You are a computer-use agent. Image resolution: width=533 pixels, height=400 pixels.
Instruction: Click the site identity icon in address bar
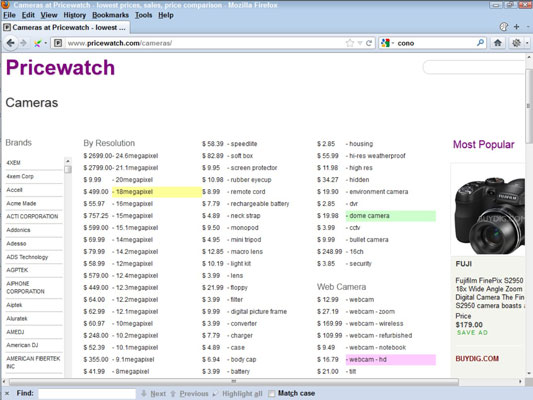[58, 43]
